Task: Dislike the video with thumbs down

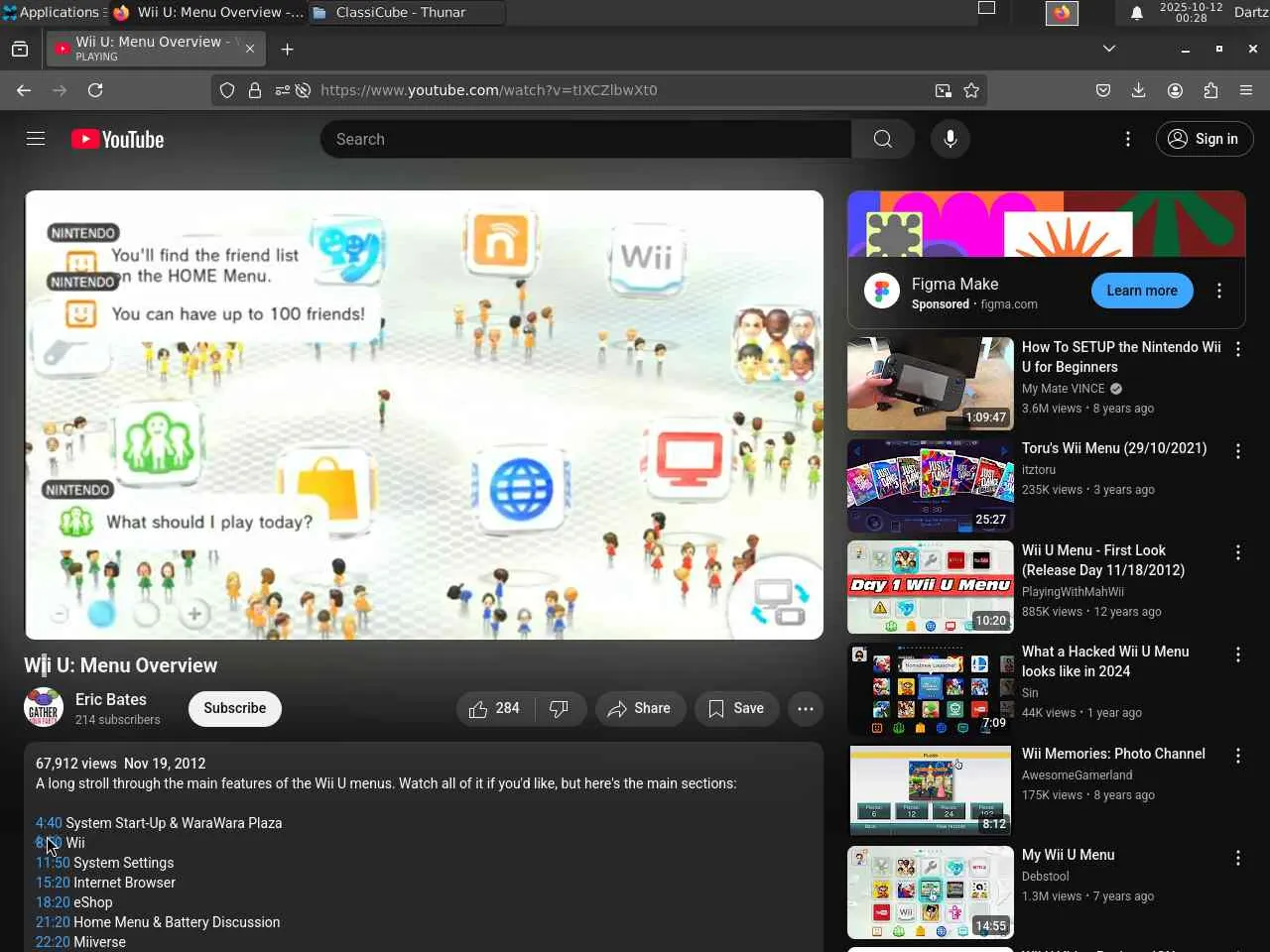Action: pos(559,709)
